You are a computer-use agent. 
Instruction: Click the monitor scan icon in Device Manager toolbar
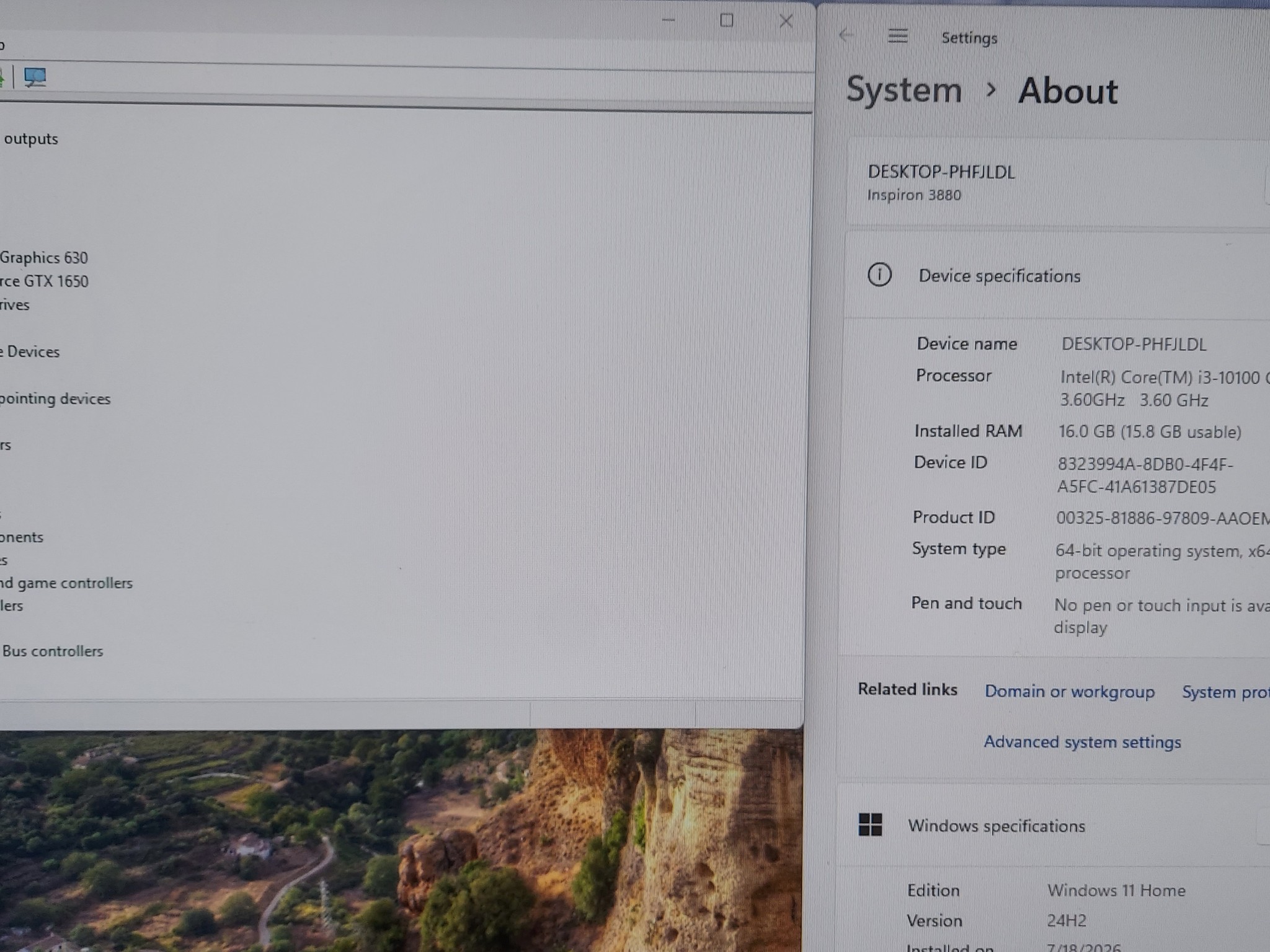click(x=35, y=77)
